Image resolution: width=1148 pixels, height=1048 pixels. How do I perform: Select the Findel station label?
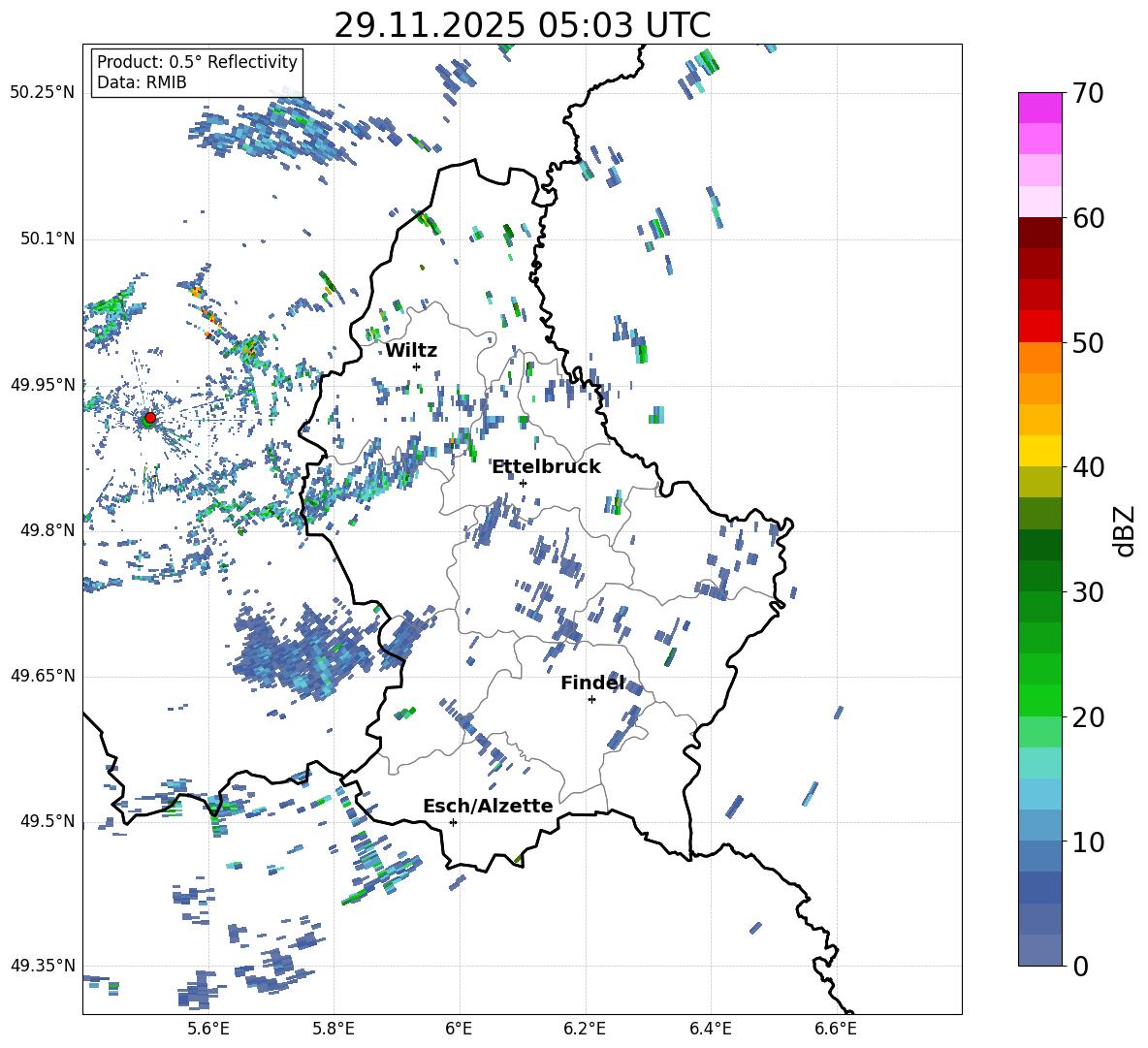(591, 683)
